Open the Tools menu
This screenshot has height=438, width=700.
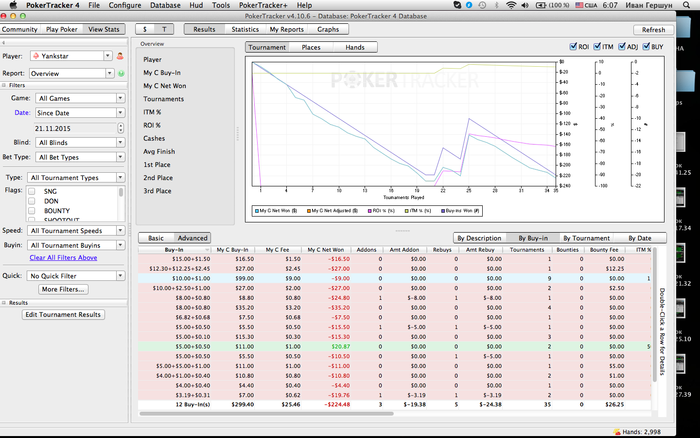[221, 5]
